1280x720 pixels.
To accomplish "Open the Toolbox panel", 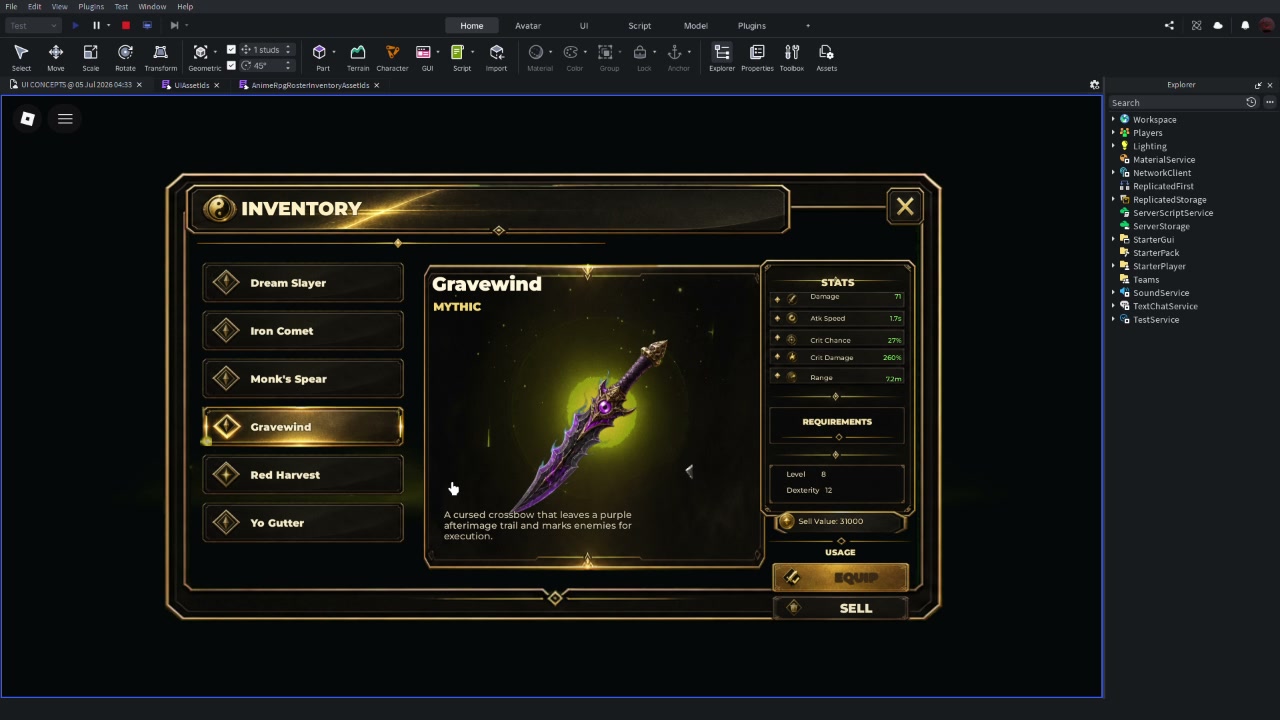I will point(791,57).
